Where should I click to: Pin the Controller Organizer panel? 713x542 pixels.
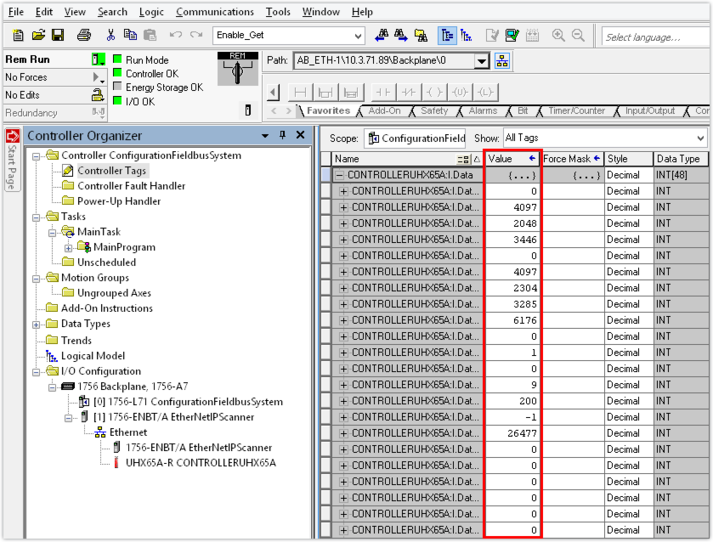[283, 136]
